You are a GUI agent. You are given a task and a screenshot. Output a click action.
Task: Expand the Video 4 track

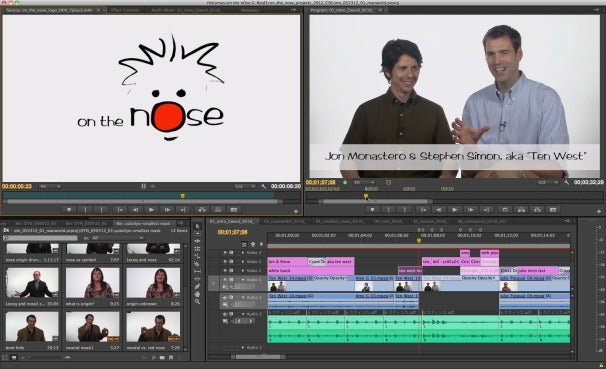pyautogui.click(x=243, y=252)
